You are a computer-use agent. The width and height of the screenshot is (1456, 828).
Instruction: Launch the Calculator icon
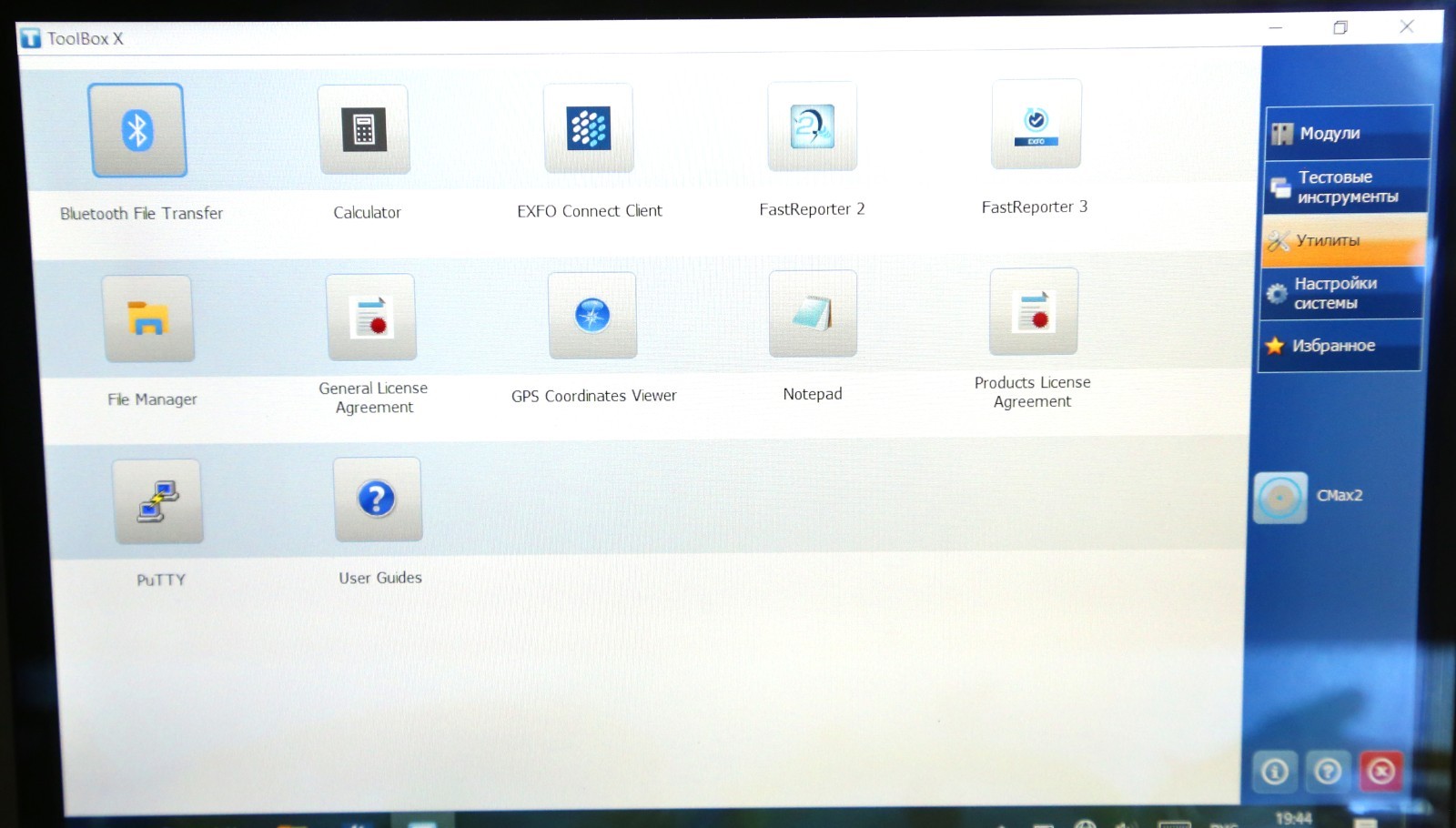[364, 129]
